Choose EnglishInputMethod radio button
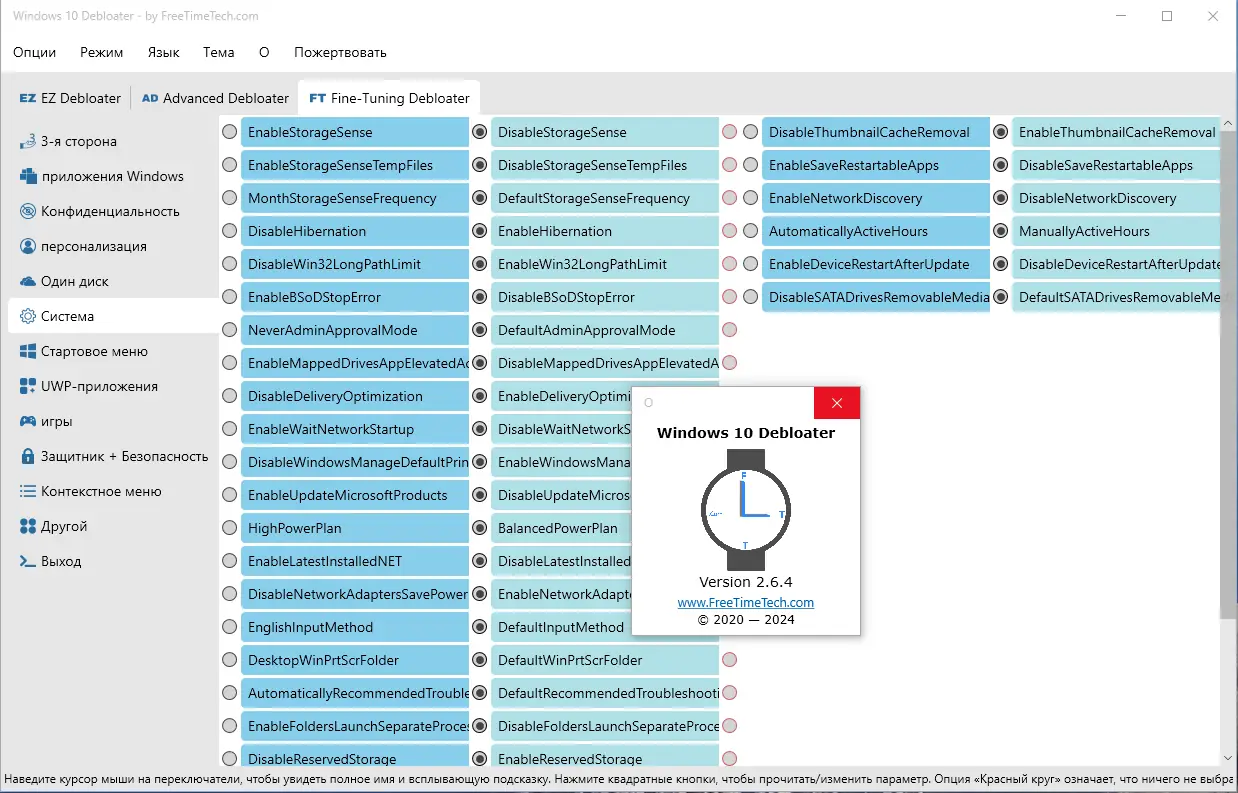The width and height of the screenshot is (1238, 793). tap(230, 627)
